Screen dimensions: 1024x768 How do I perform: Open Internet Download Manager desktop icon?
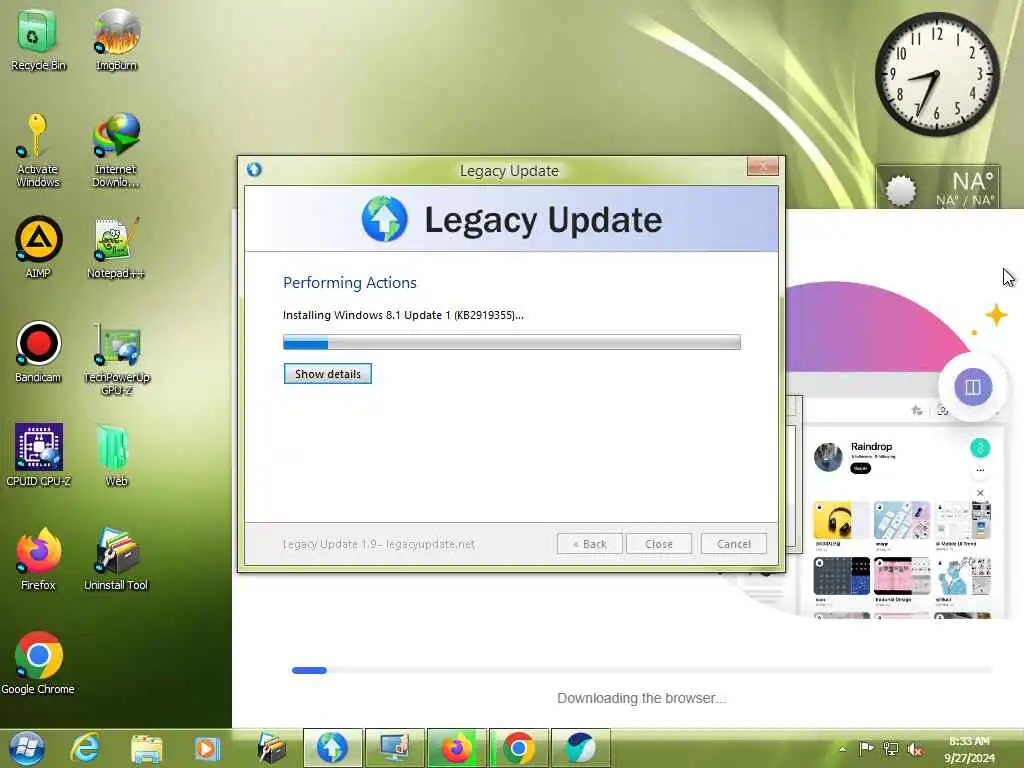[116, 150]
